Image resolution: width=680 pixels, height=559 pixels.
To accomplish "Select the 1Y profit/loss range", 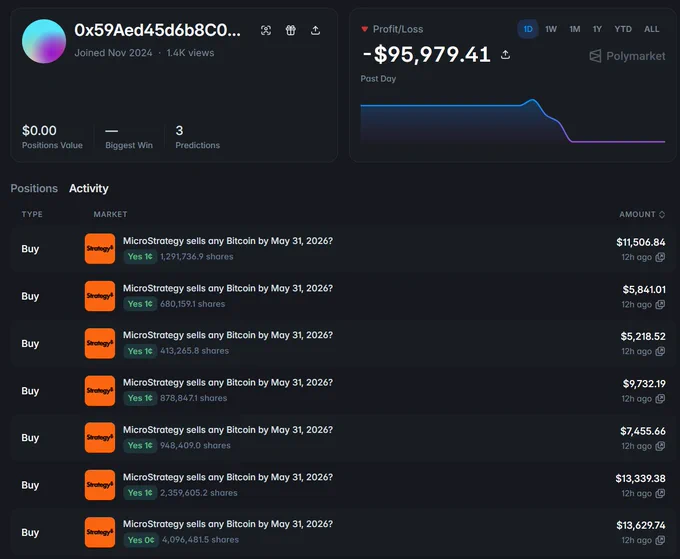I will [x=597, y=29].
